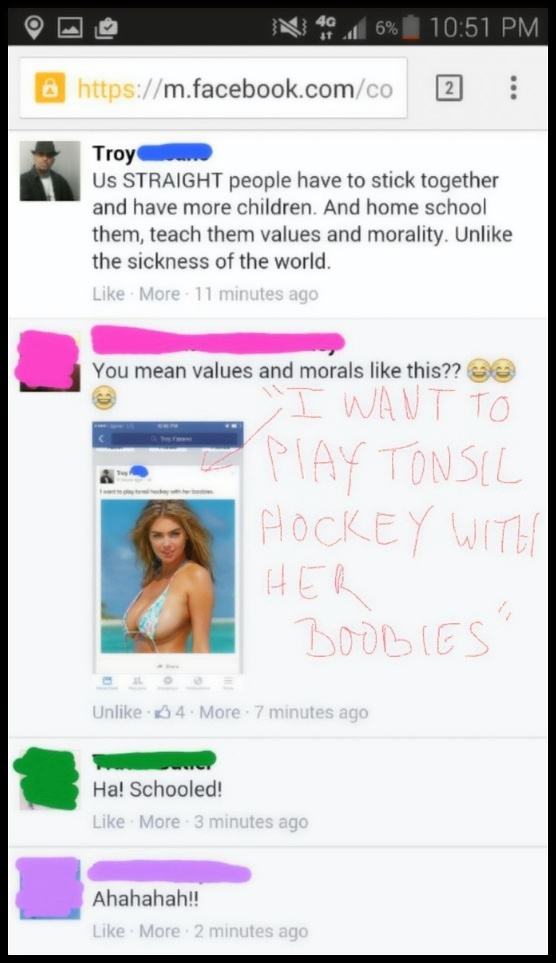This screenshot has width=556, height=963.
Task: Tap the battery icon showing 6%
Action: pos(410,27)
